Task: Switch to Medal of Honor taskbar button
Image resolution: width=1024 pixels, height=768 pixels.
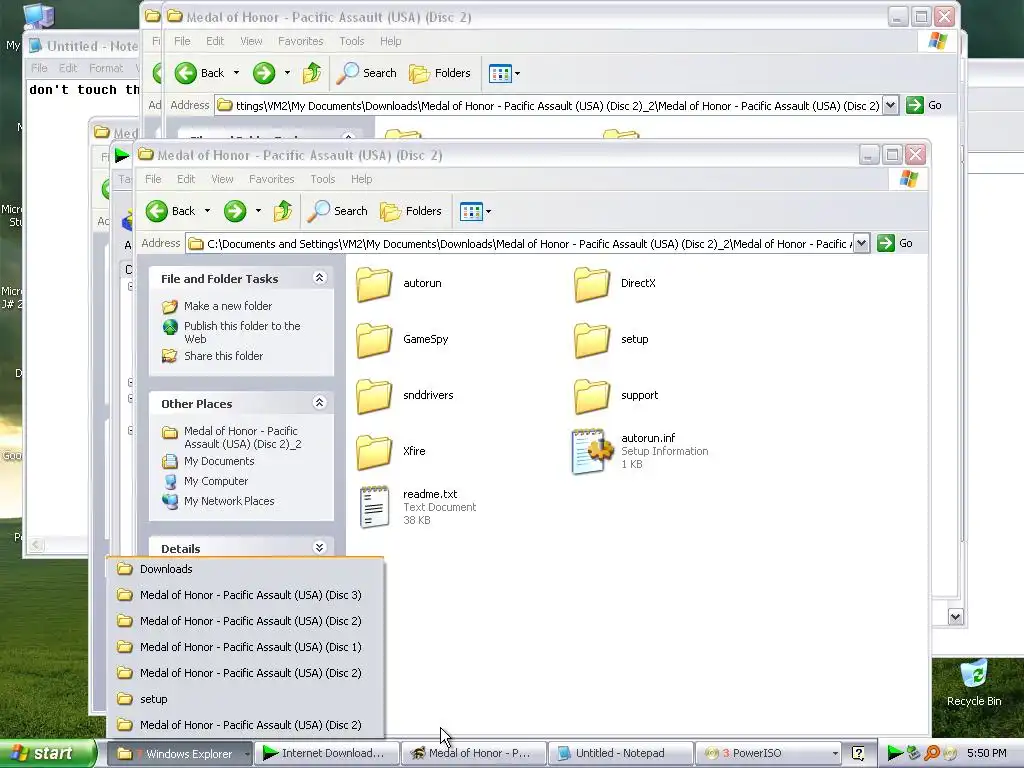Action: [x=473, y=754]
